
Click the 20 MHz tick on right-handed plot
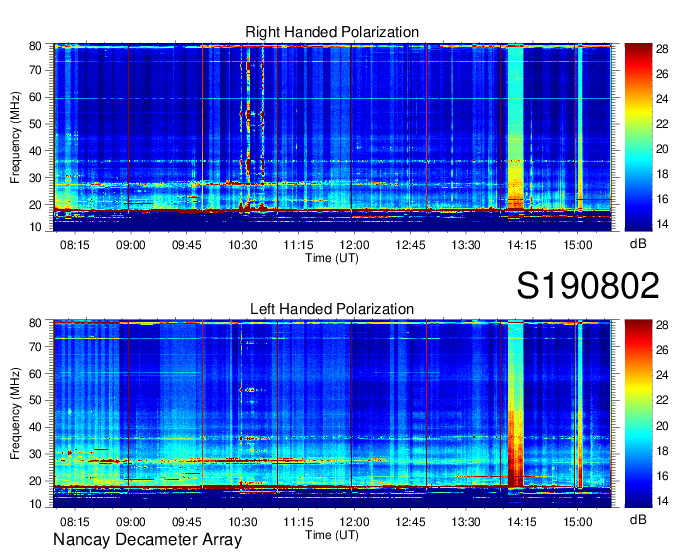35,205
